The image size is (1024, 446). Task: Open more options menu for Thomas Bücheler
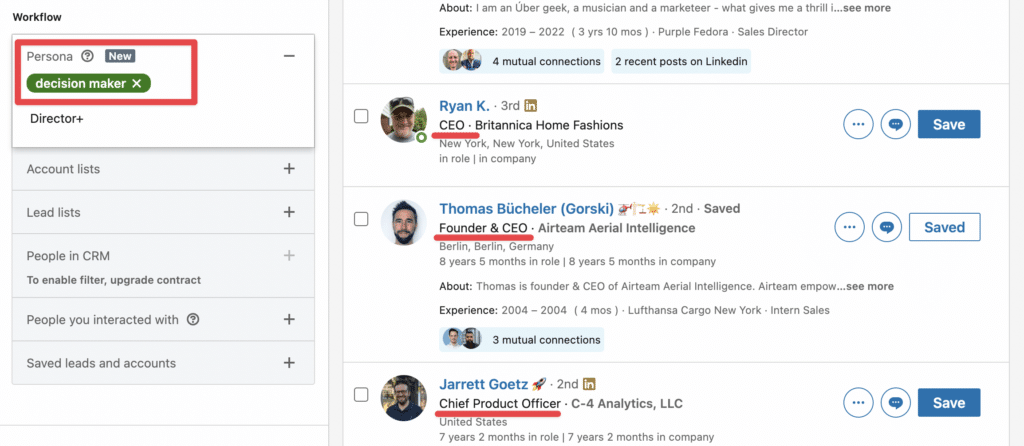click(850, 227)
